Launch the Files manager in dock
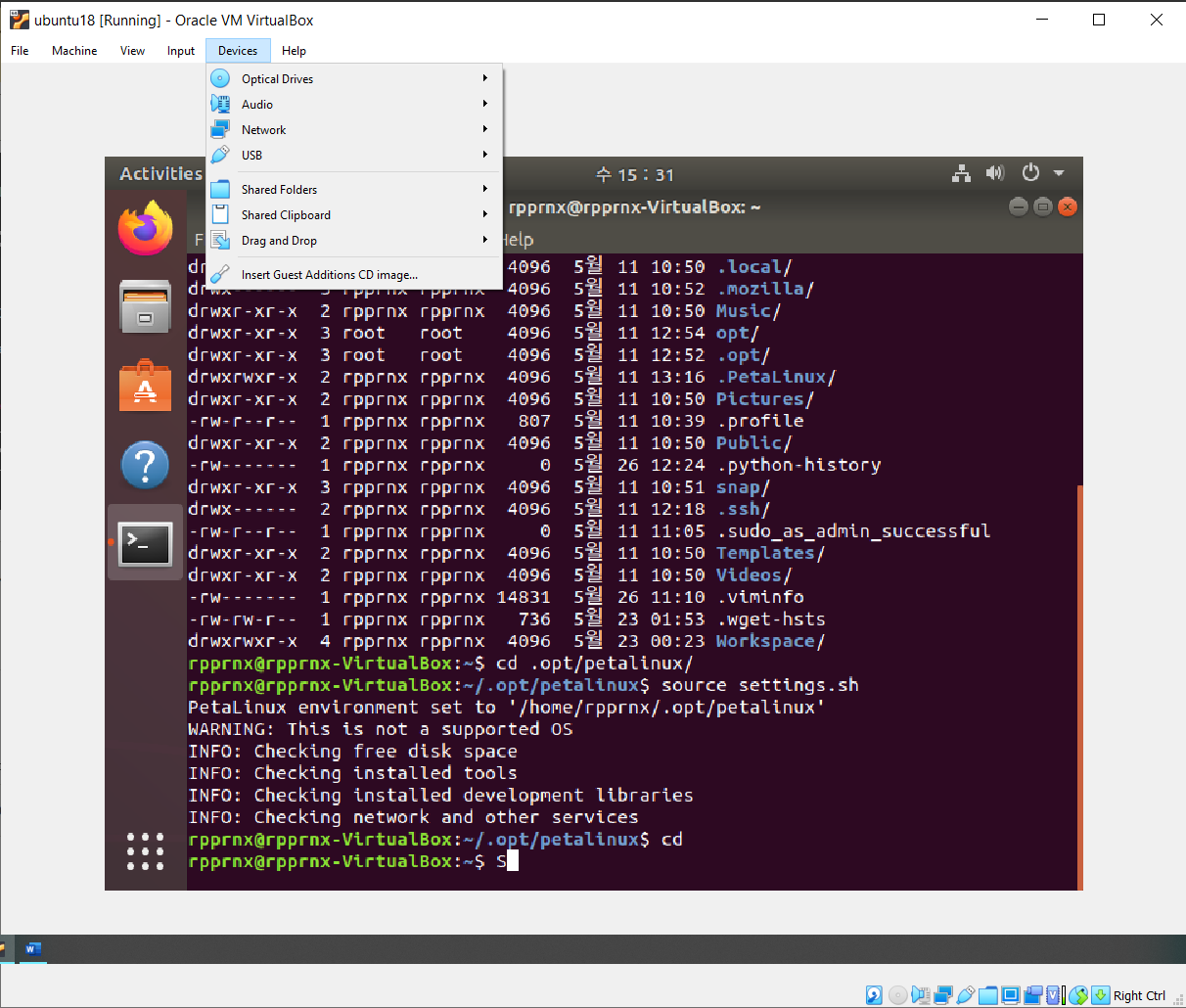Viewport: 1186px width, 1008px height. click(145, 306)
